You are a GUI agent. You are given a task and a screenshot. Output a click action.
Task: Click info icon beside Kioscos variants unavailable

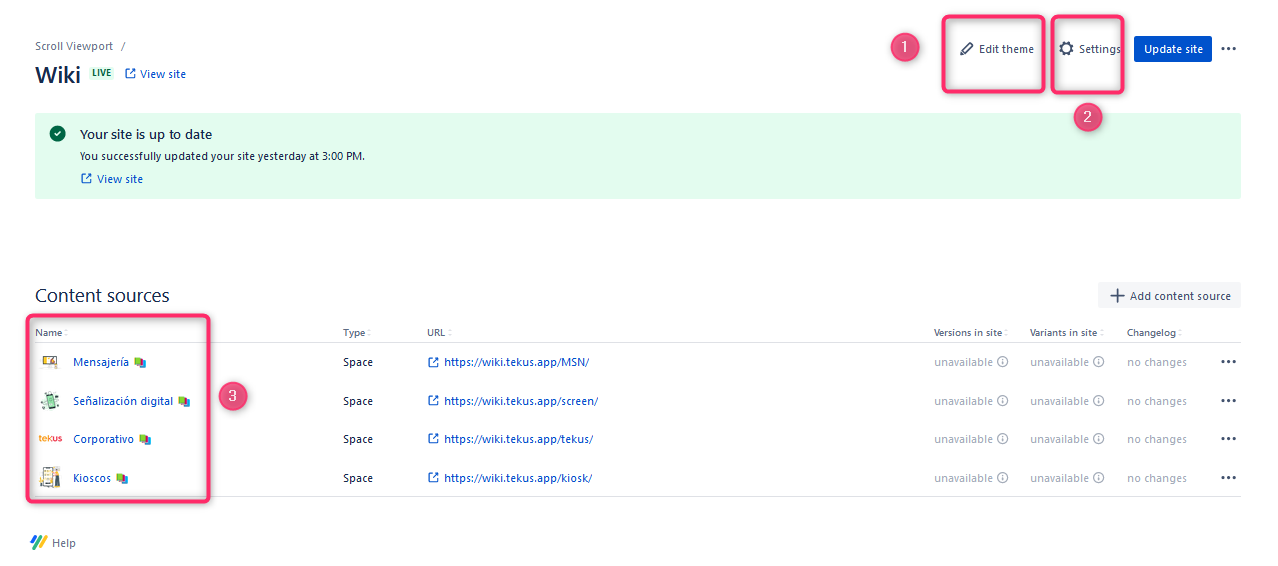pos(1098,478)
